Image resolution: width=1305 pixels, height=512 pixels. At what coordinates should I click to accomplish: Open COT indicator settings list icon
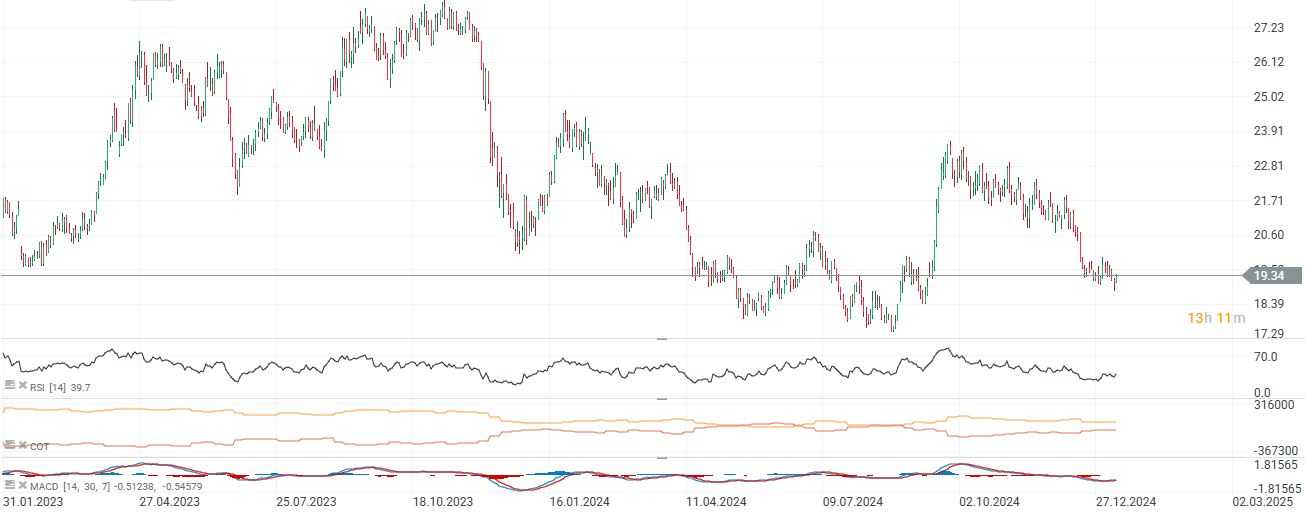(9, 445)
